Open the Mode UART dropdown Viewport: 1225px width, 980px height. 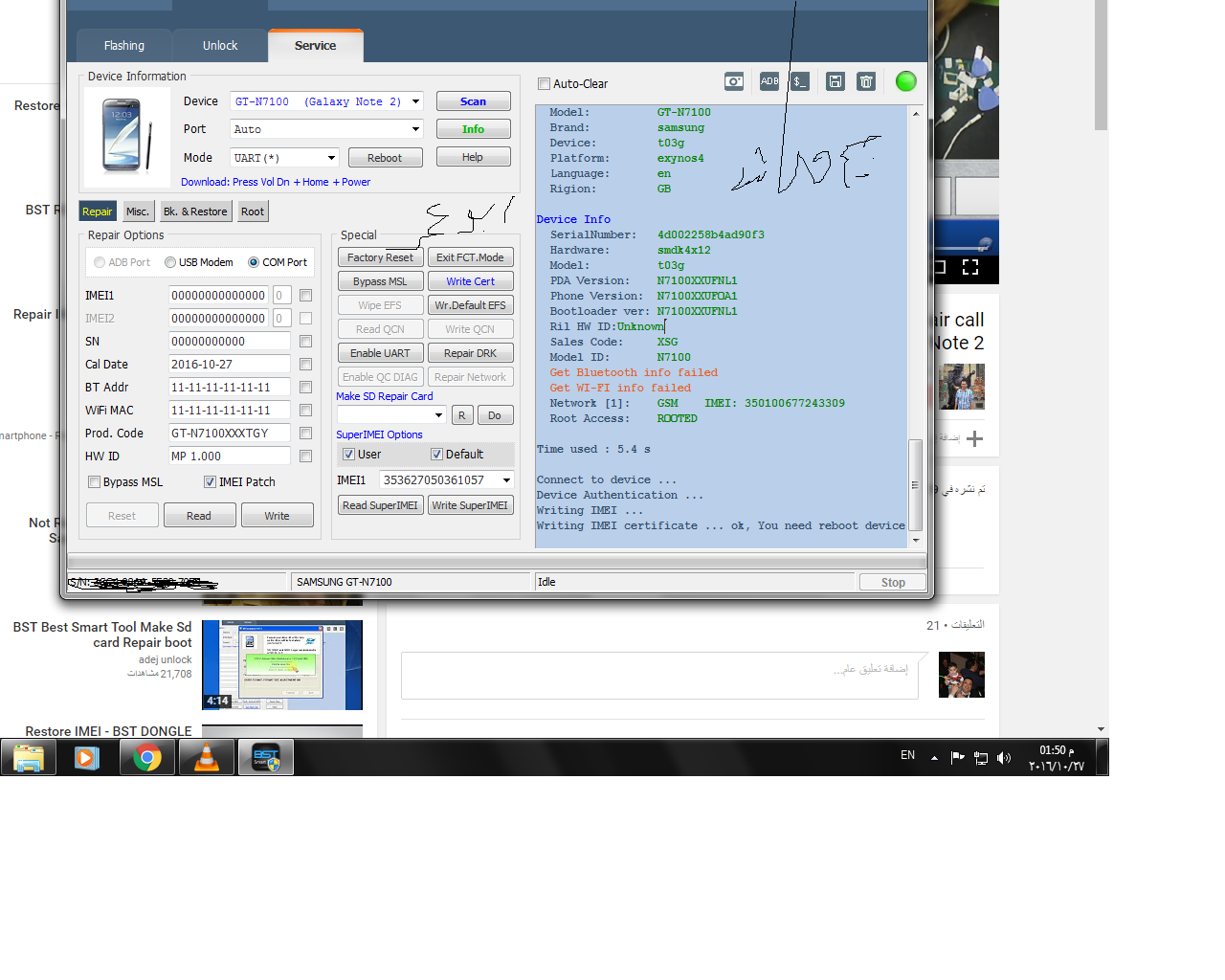pos(331,158)
